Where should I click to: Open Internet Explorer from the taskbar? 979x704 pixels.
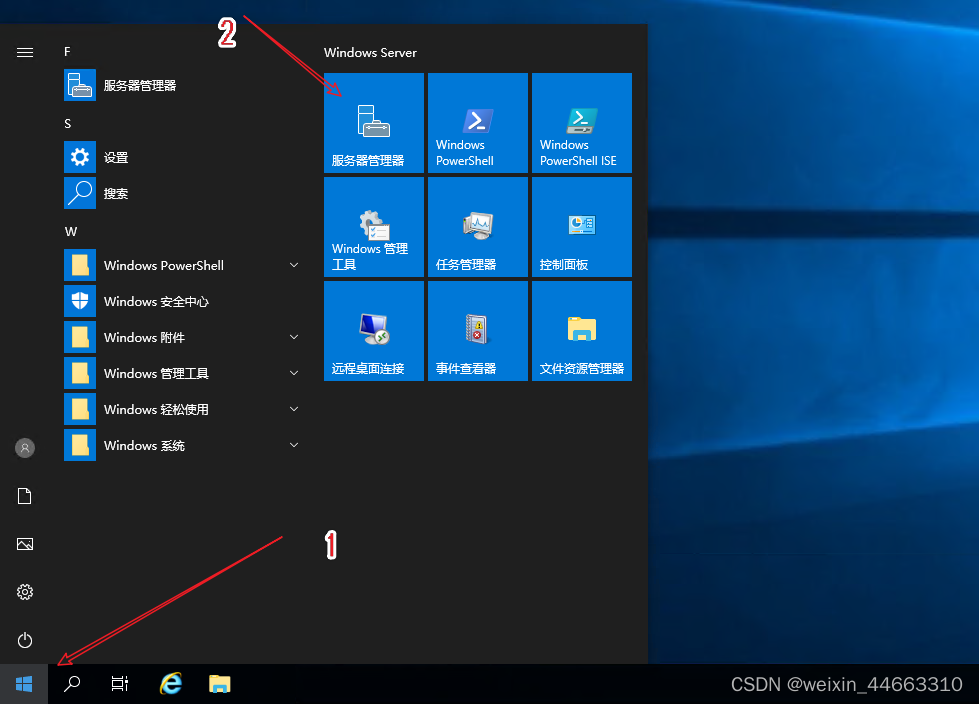(x=172, y=684)
